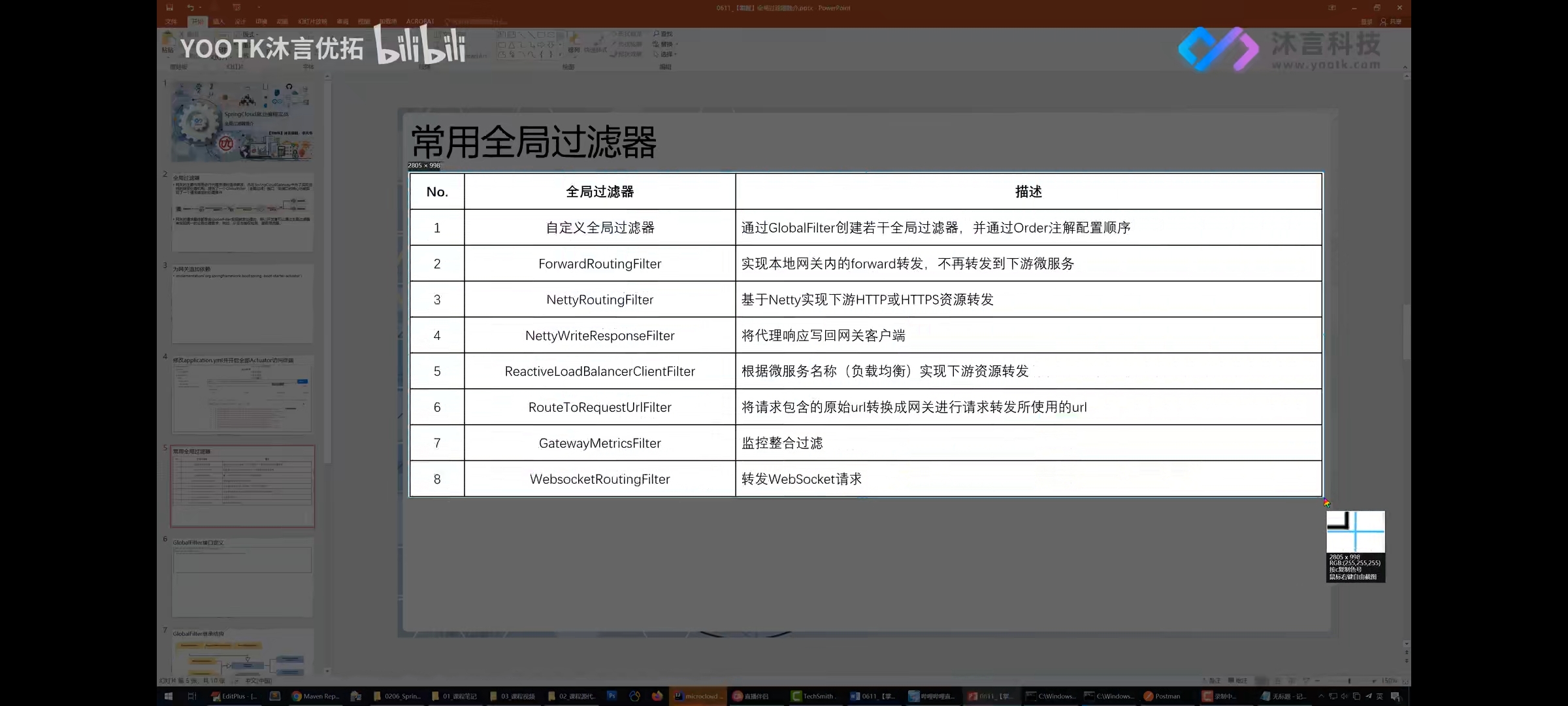Select slide 6 GlobalFilter接口定义 thumbnail

242,578
